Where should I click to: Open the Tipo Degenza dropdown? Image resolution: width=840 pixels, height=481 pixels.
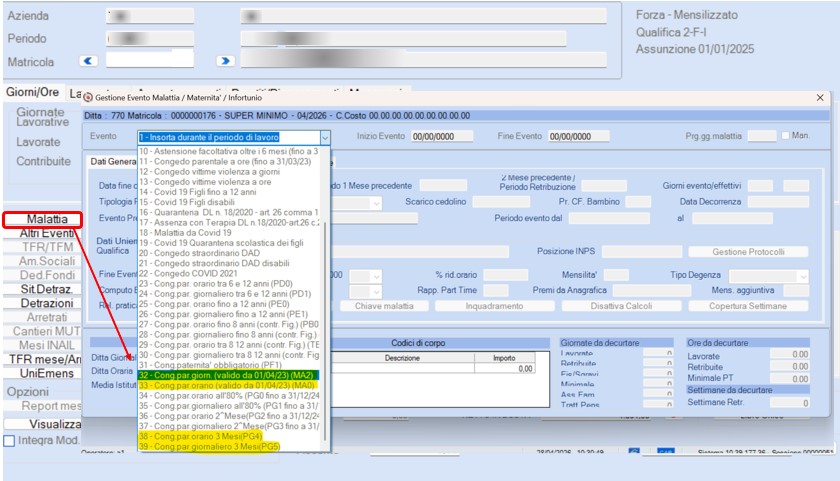pyautogui.click(x=803, y=276)
